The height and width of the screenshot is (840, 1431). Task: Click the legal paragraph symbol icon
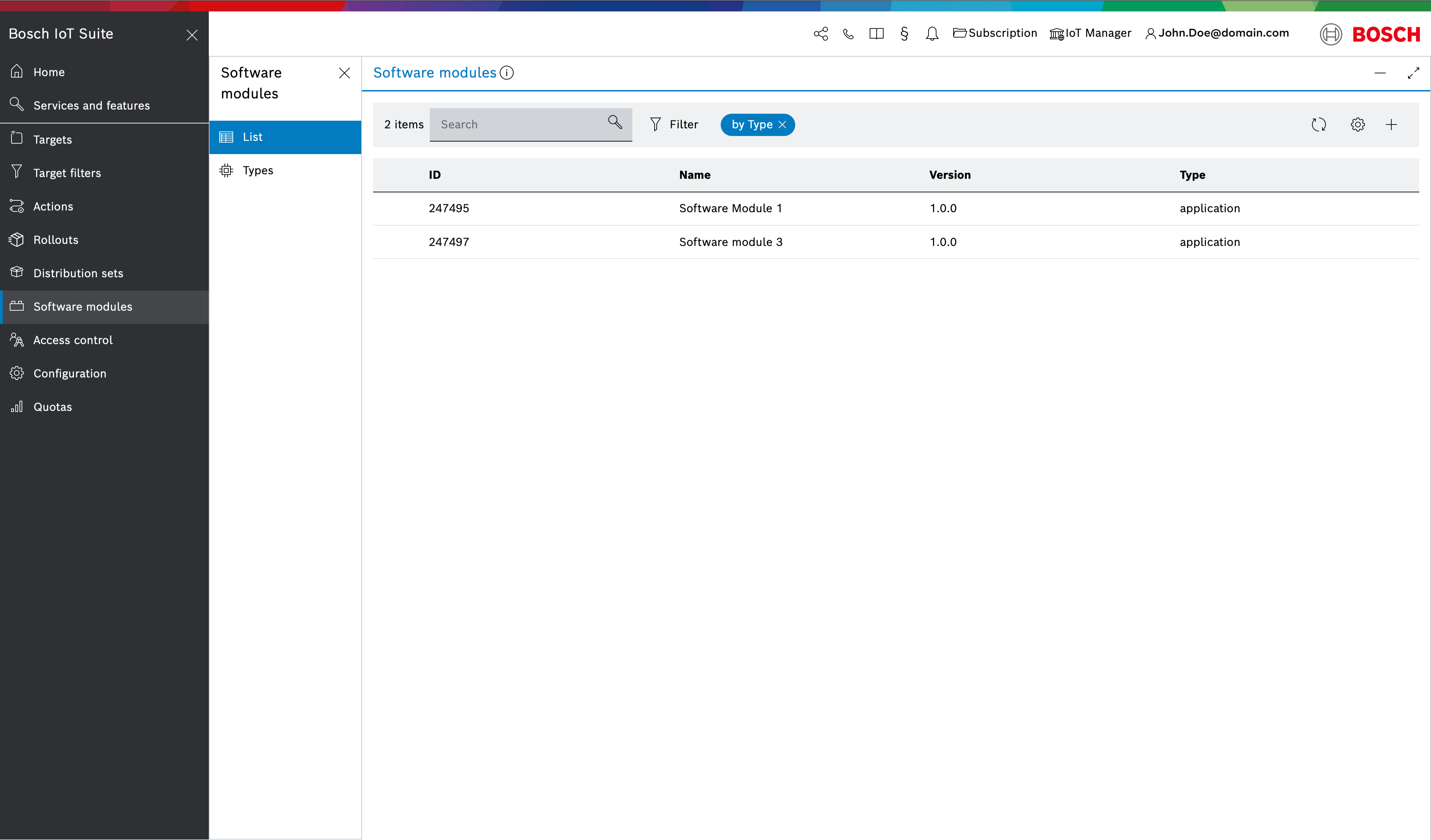[904, 33]
